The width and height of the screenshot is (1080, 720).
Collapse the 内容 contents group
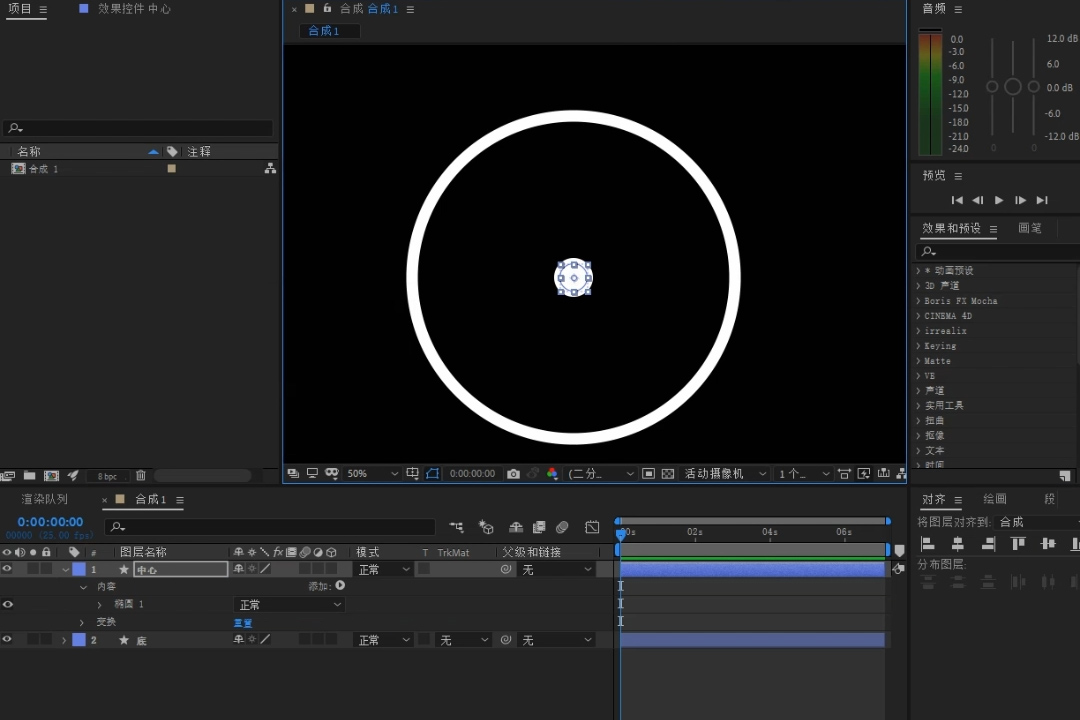[x=83, y=587]
